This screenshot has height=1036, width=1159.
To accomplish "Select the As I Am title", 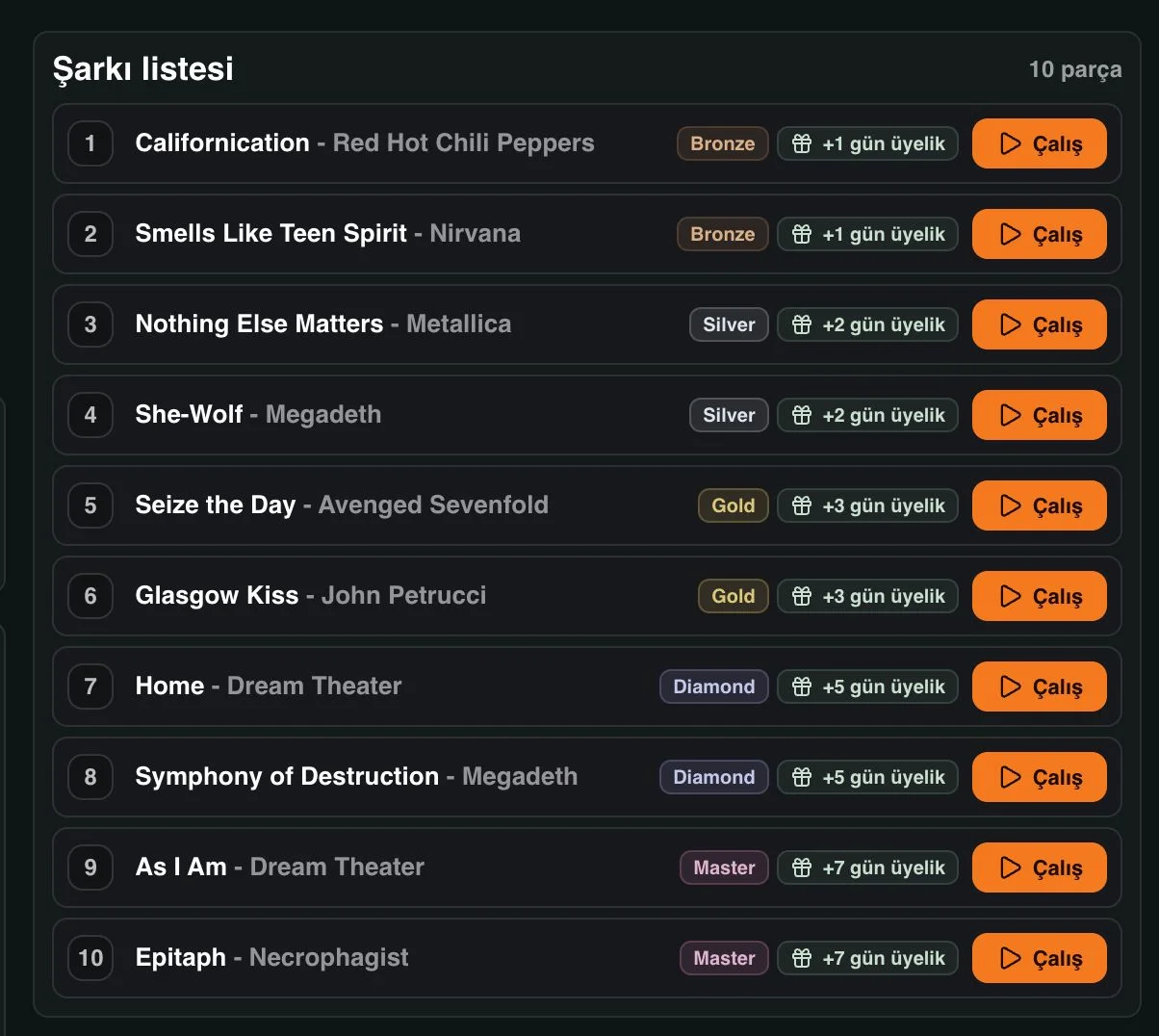I will 181,868.
